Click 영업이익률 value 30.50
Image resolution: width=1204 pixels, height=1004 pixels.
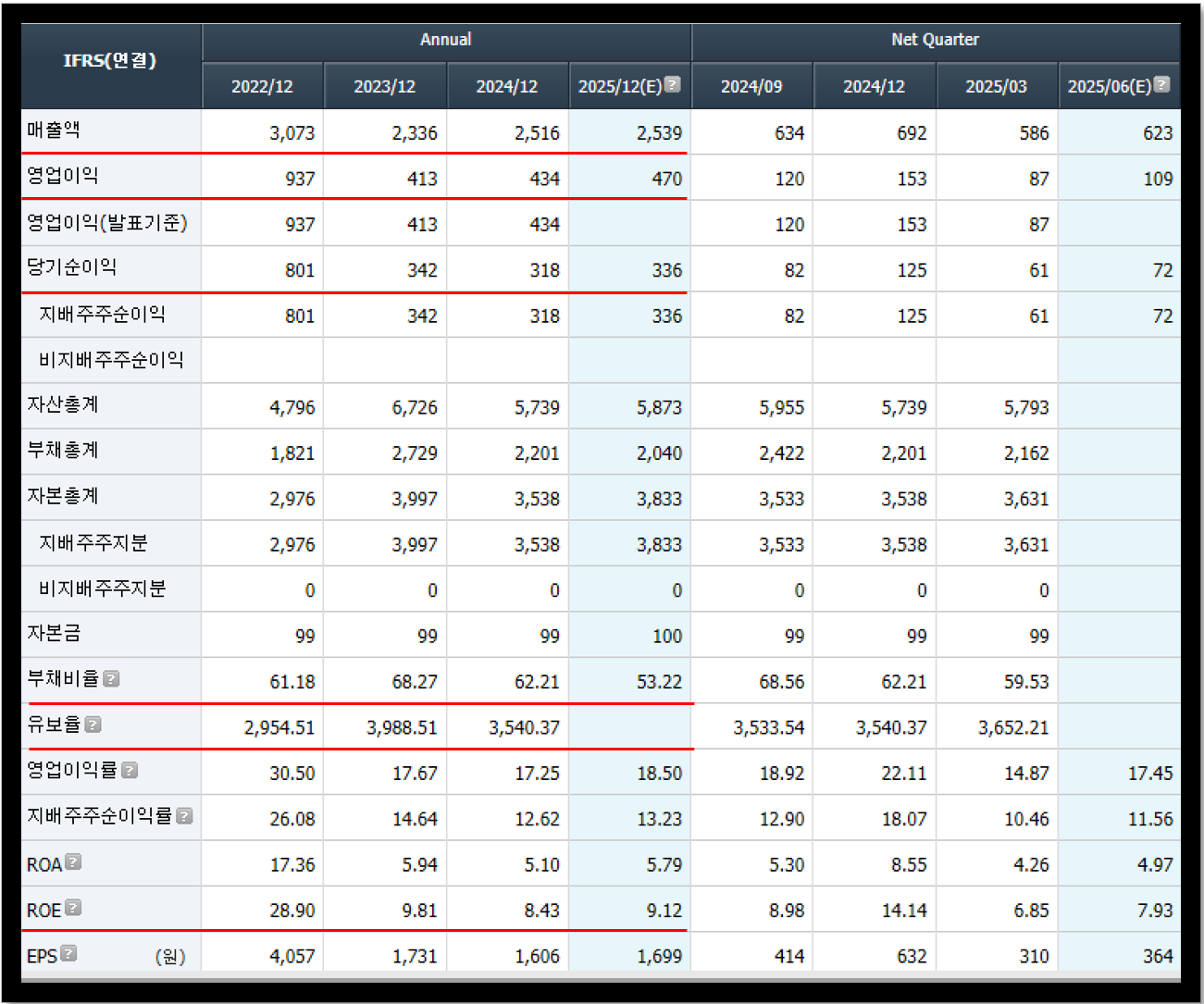pyautogui.click(x=292, y=774)
